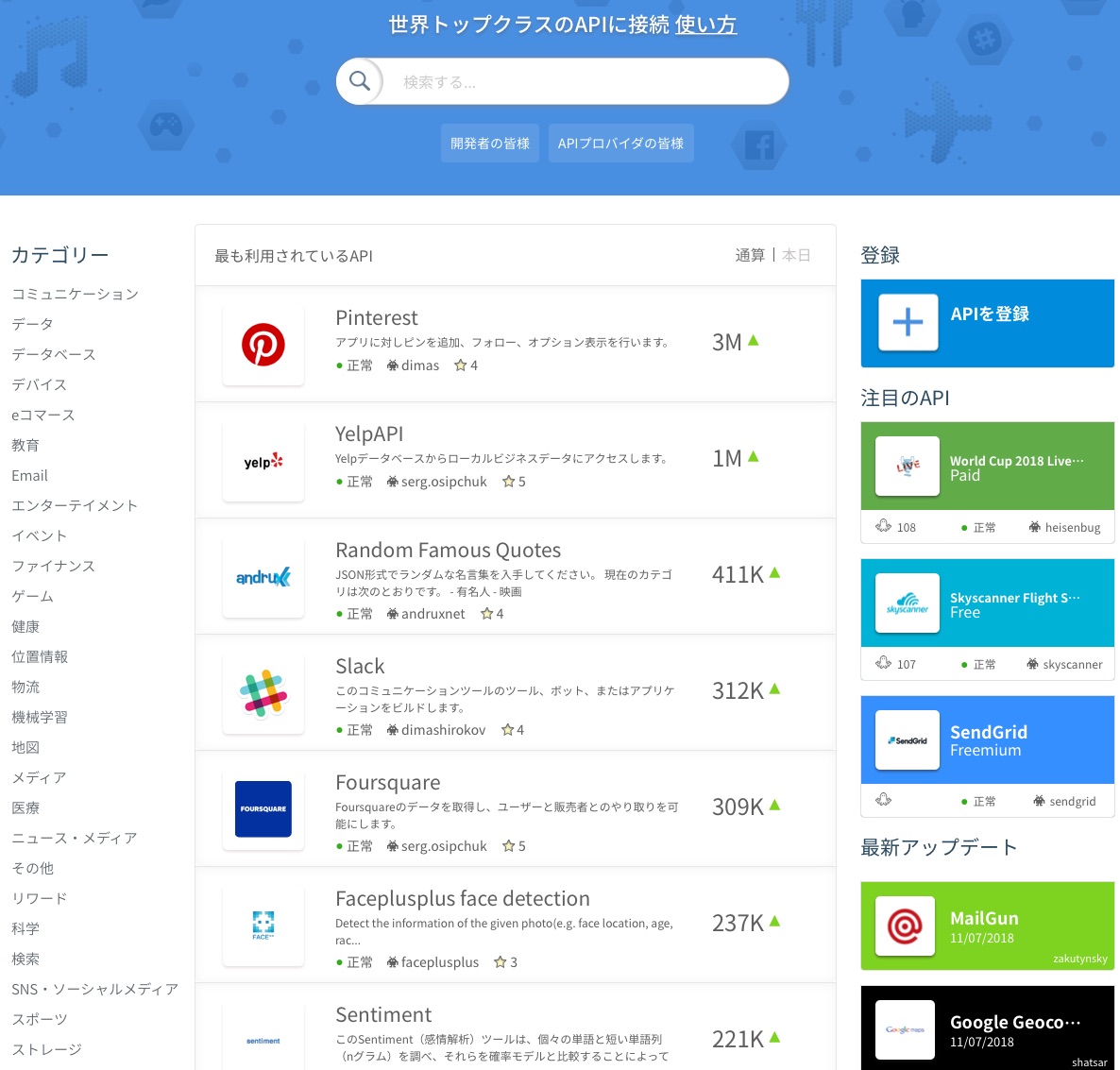Click the APIプロバイダの皆様 button
This screenshot has height=1070, width=1120.
tap(620, 143)
